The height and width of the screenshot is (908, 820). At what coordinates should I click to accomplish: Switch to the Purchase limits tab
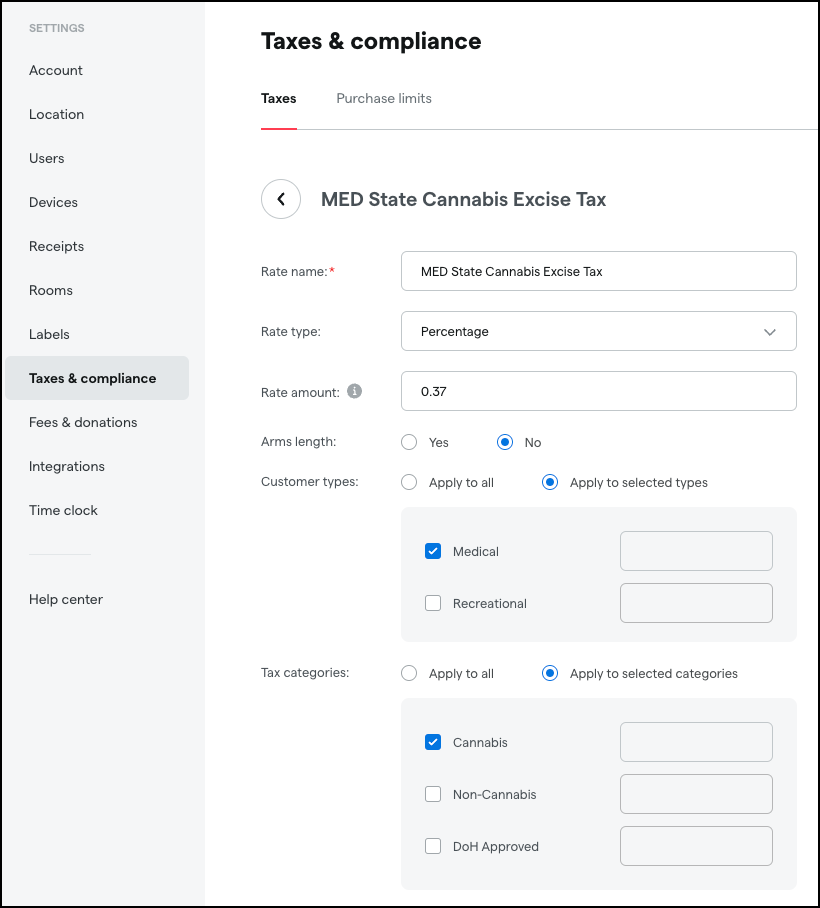pyautogui.click(x=384, y=98)
